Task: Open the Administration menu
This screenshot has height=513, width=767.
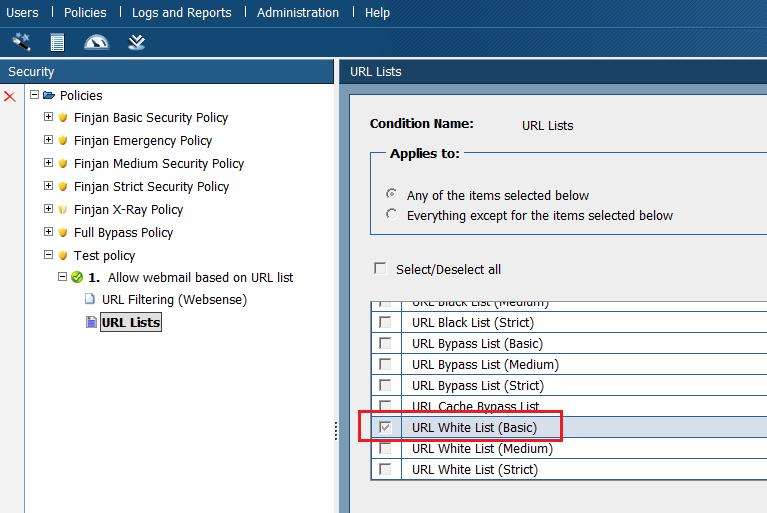Action: click(297, 13)
